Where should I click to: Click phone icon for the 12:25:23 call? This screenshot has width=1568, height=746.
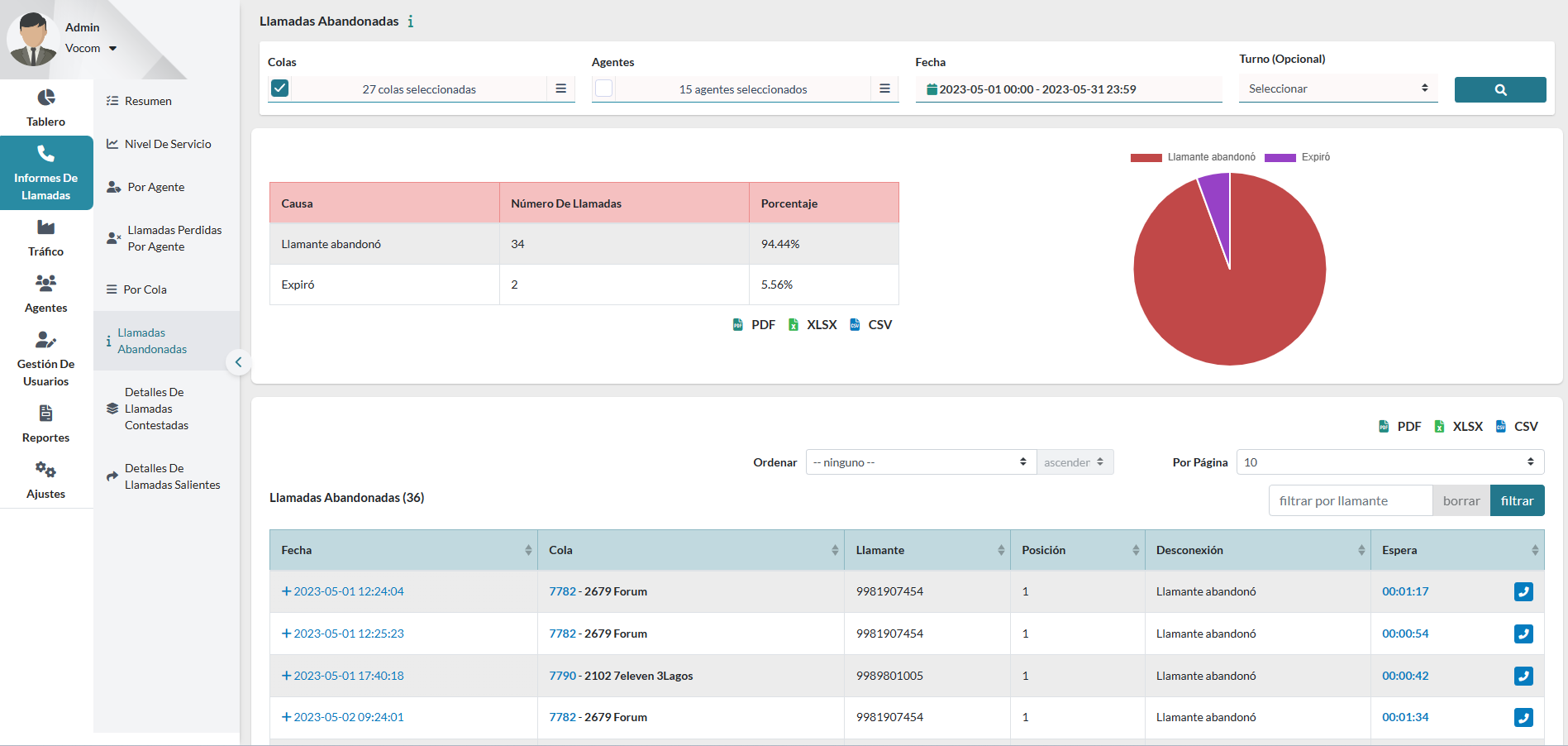(x=1523, y=634)
